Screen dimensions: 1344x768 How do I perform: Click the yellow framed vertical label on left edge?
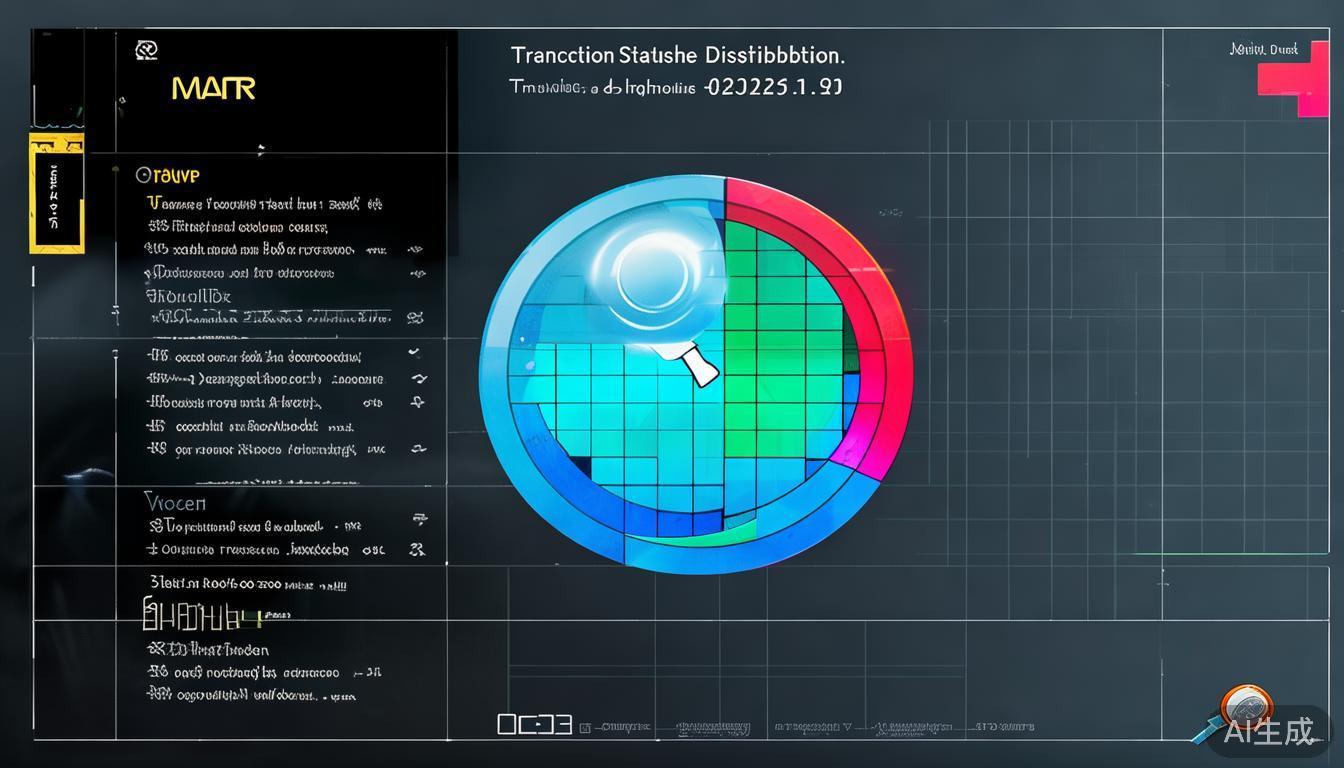[55, 192]
